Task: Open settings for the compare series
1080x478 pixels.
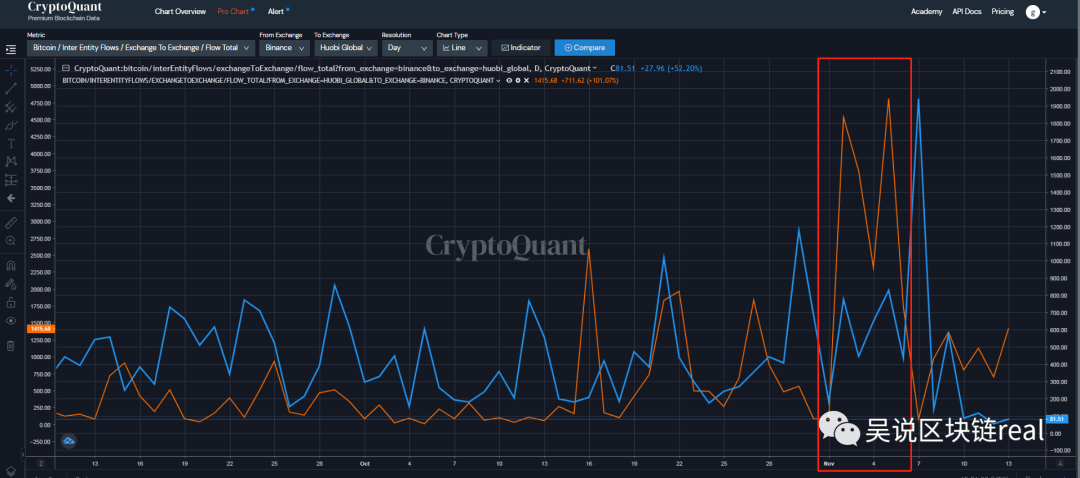Action: (518, 81)
